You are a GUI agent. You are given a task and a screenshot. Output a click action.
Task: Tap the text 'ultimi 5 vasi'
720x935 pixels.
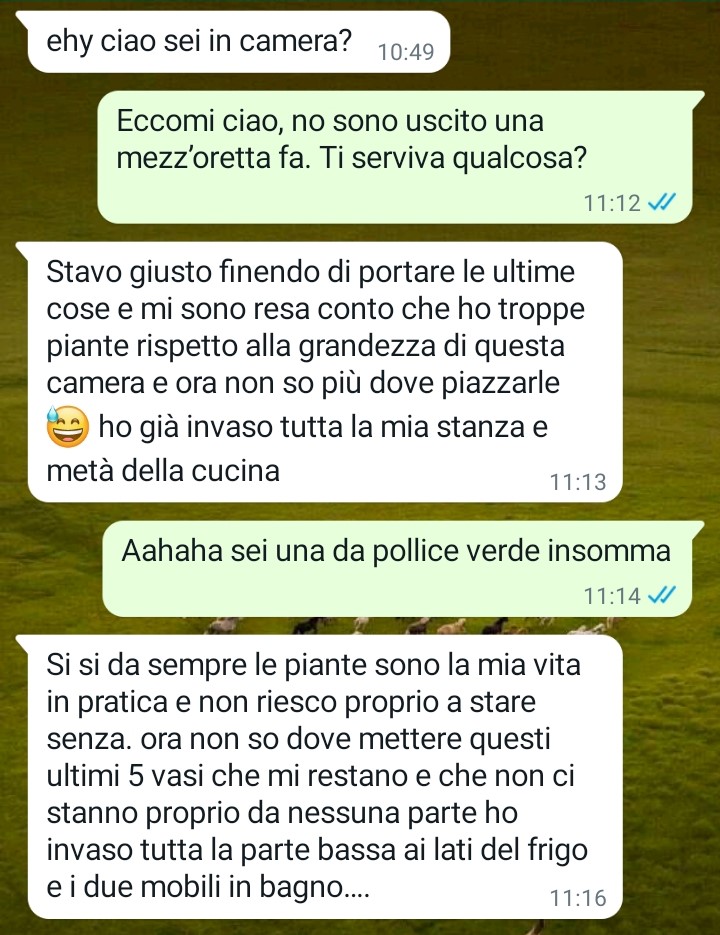[x=127, y=776]
